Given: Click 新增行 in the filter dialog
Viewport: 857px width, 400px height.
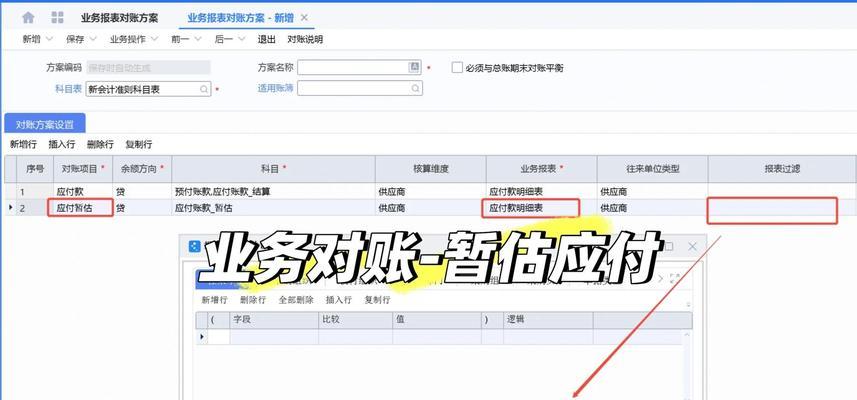Looking at the screenshot, I should tap(215, 300).
